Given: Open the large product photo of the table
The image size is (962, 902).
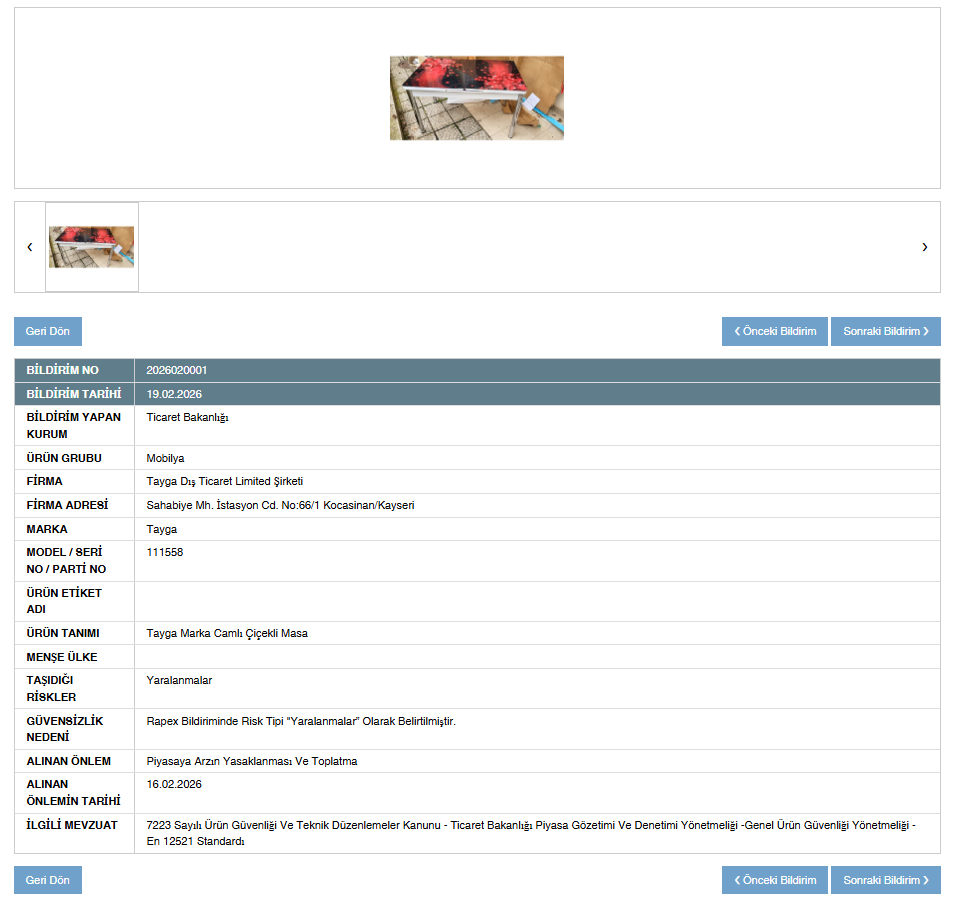Looking at the screenshot, I should tap(477, 98).
